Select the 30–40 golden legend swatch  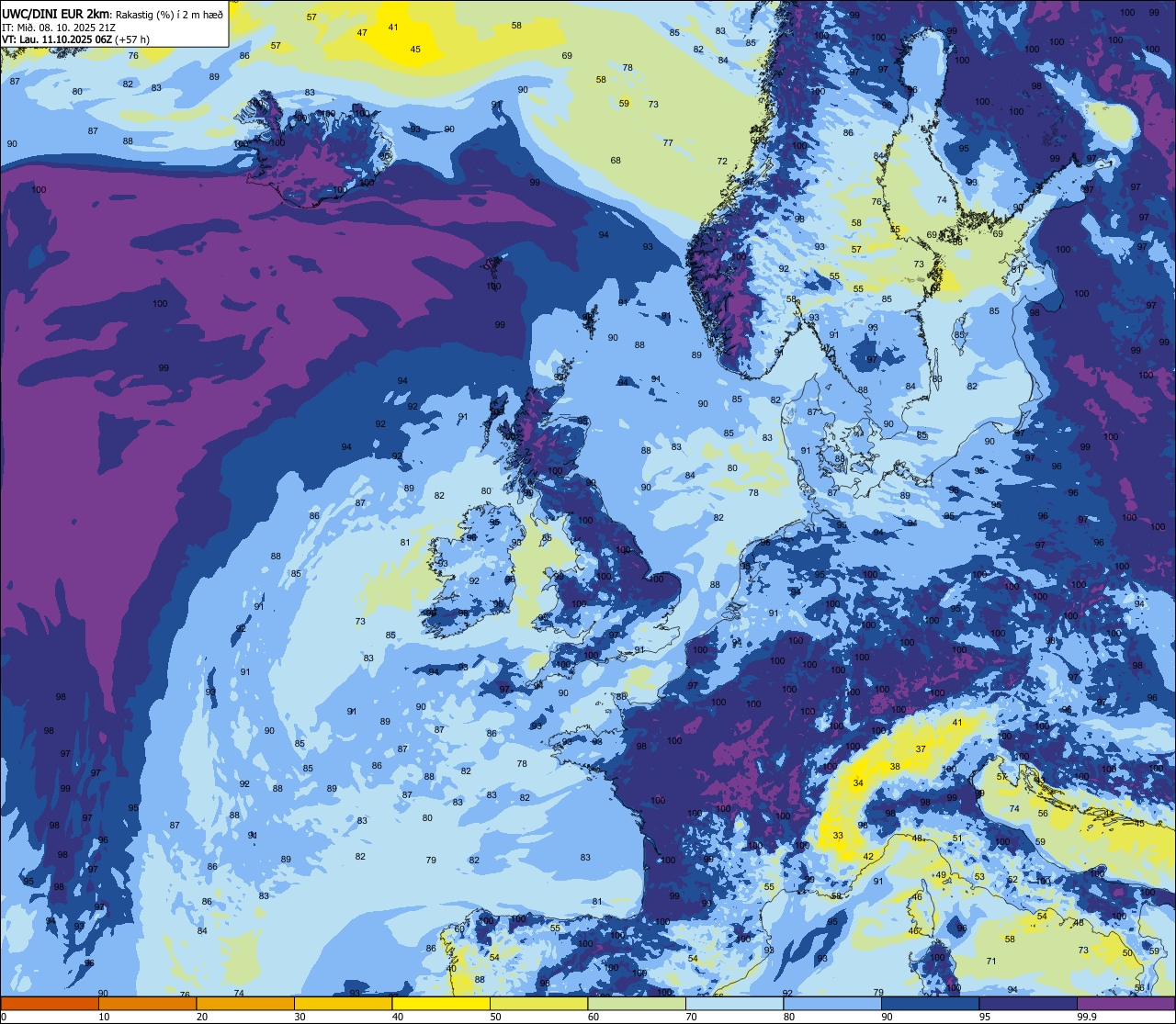(x=343, y=1003)
